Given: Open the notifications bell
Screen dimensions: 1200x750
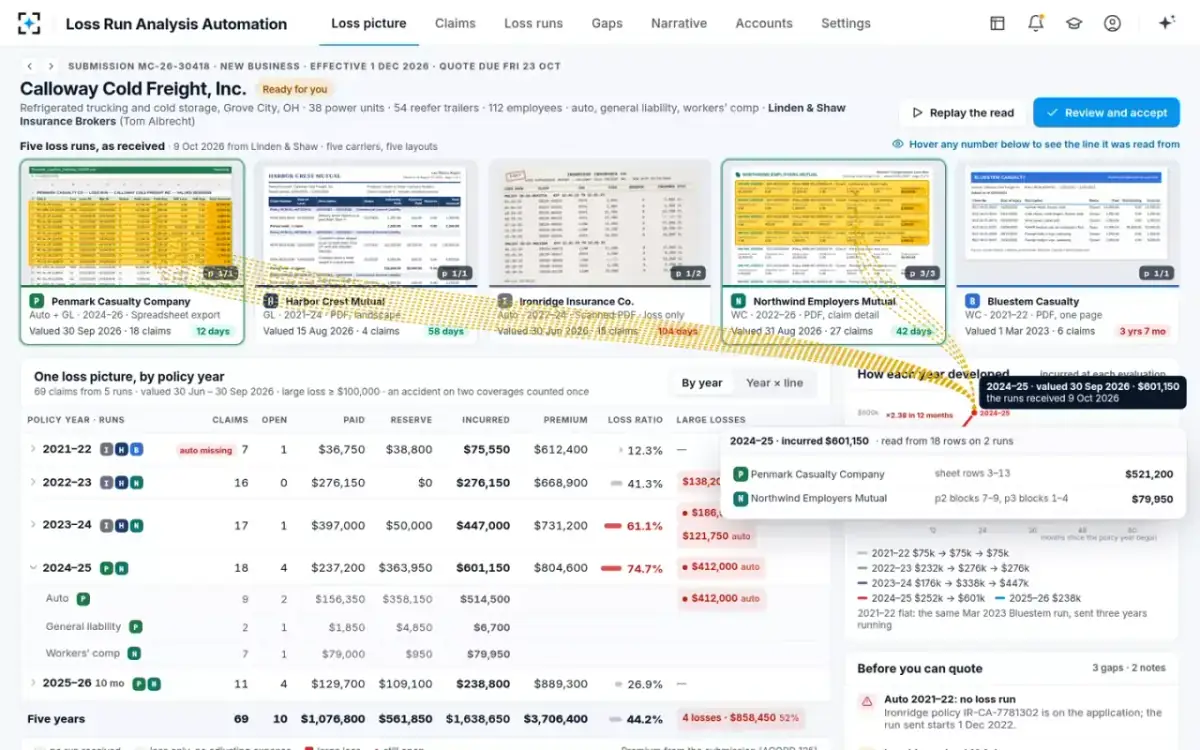Looking at the screenshot, I should 1036,23.
